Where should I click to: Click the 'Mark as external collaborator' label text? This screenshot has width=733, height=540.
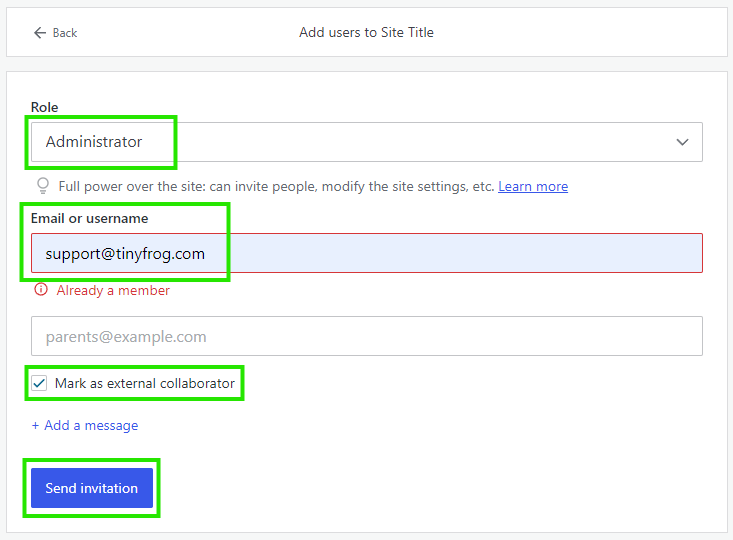coord(145,383)
